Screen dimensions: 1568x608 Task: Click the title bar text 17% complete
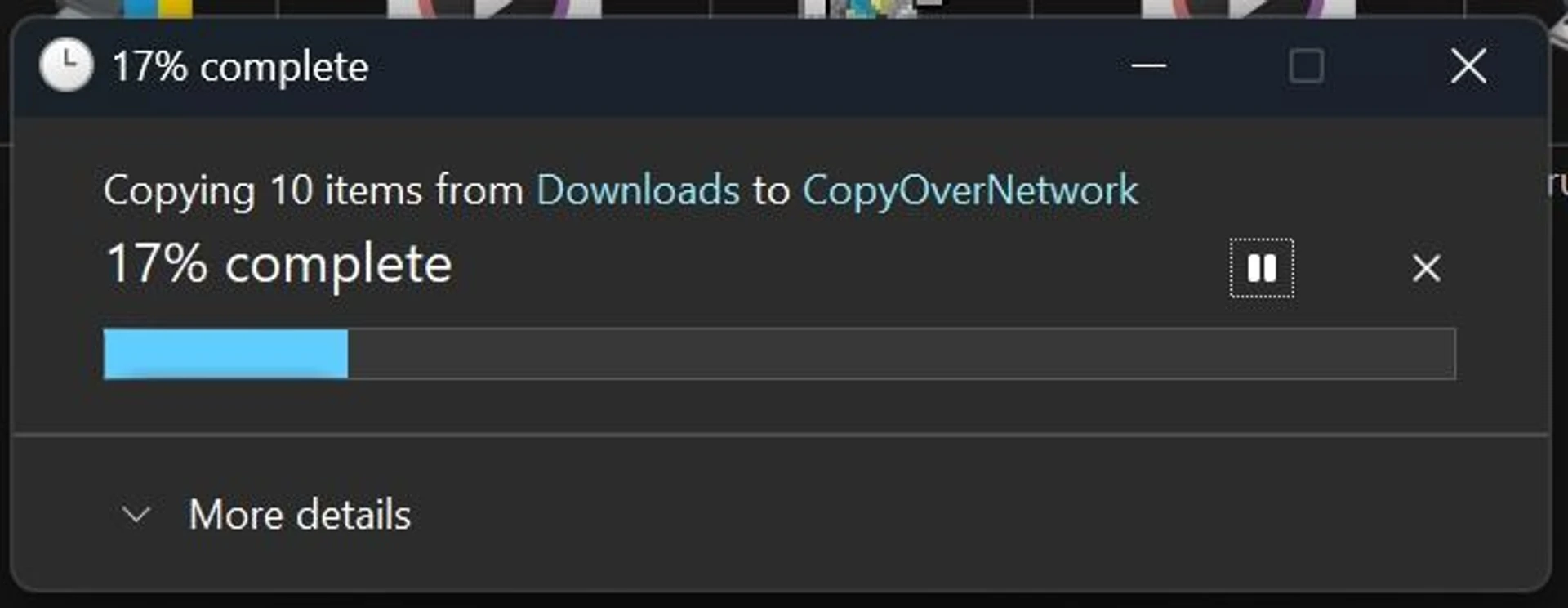click(x=240, y=67)
